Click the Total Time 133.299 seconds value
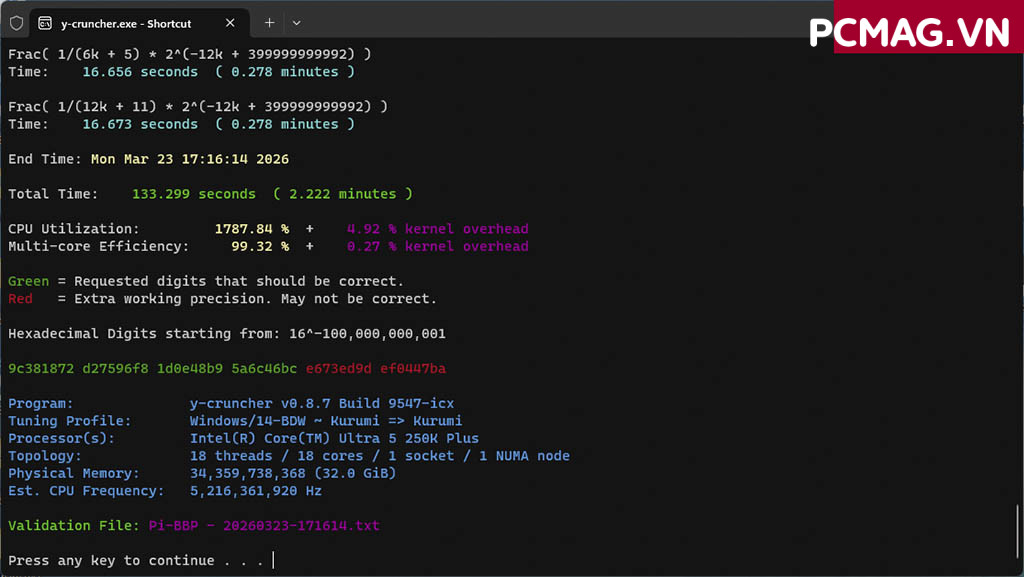This screenshot has width=1024, height=577. coord(194,194)
